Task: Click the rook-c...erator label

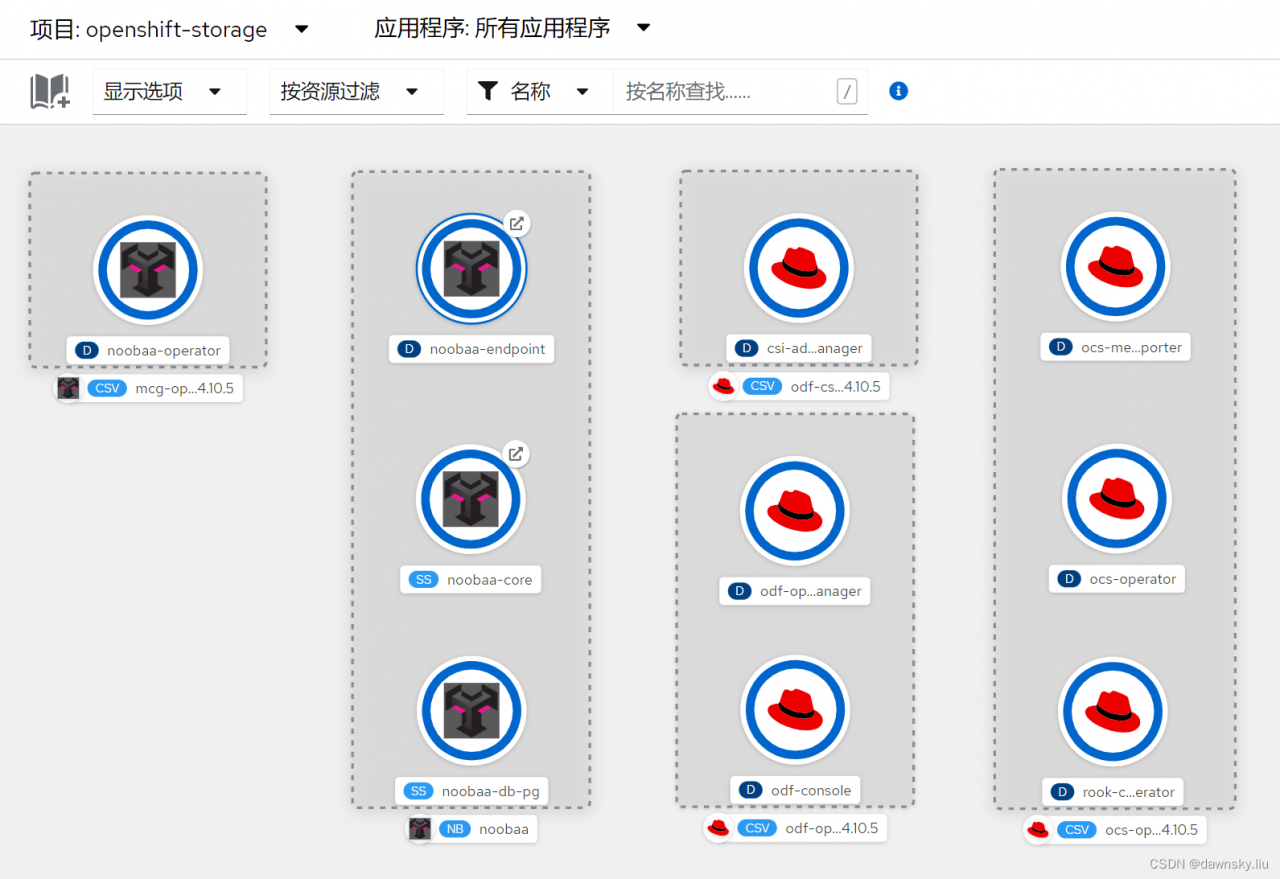Action: 1113,792
